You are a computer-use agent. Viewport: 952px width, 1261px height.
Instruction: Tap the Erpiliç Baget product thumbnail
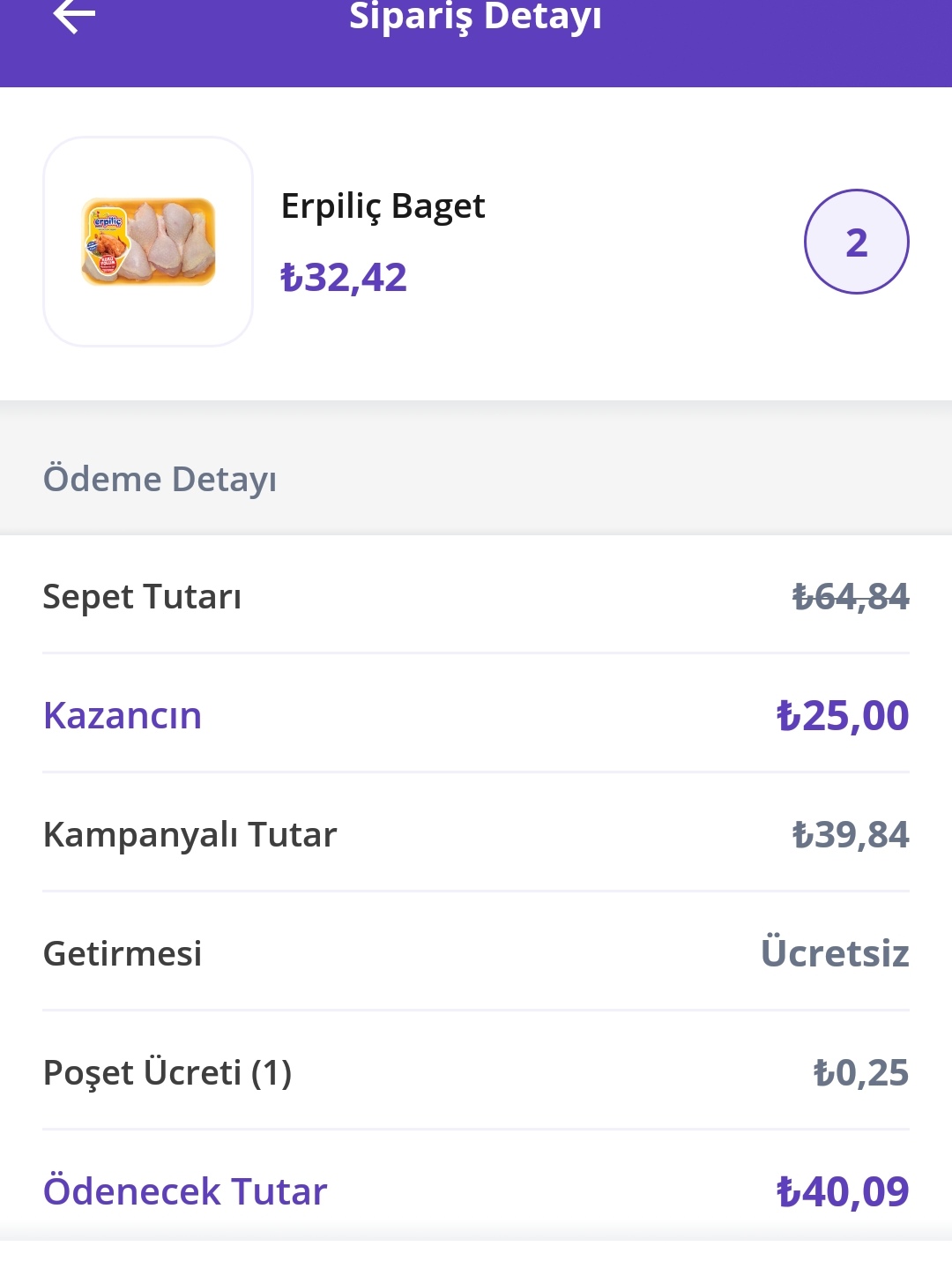(x=148, y=242)
